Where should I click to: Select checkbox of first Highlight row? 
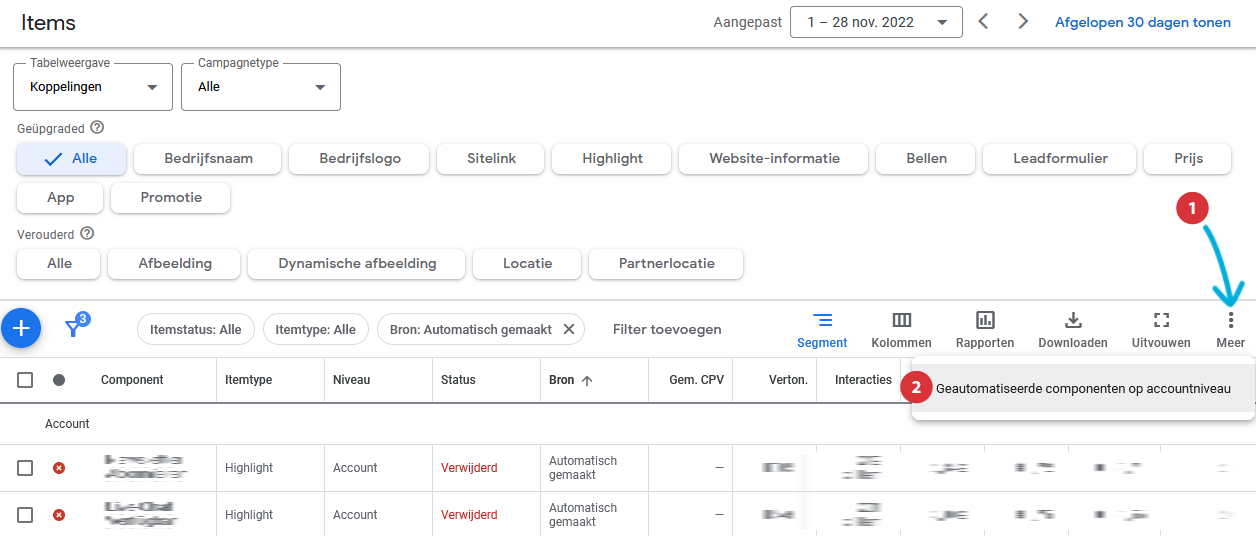pyautogui.click(x=25, y=468)
